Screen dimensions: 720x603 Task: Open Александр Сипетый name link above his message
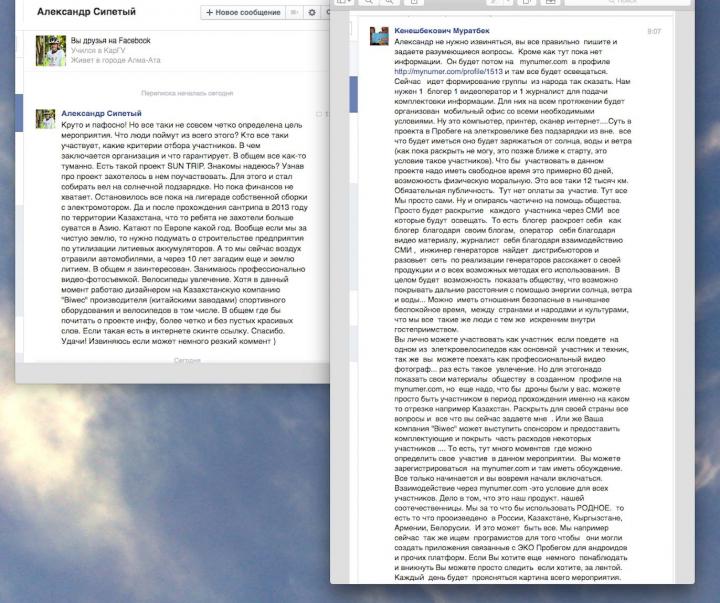pyautogui.click(x=101, y=113)
